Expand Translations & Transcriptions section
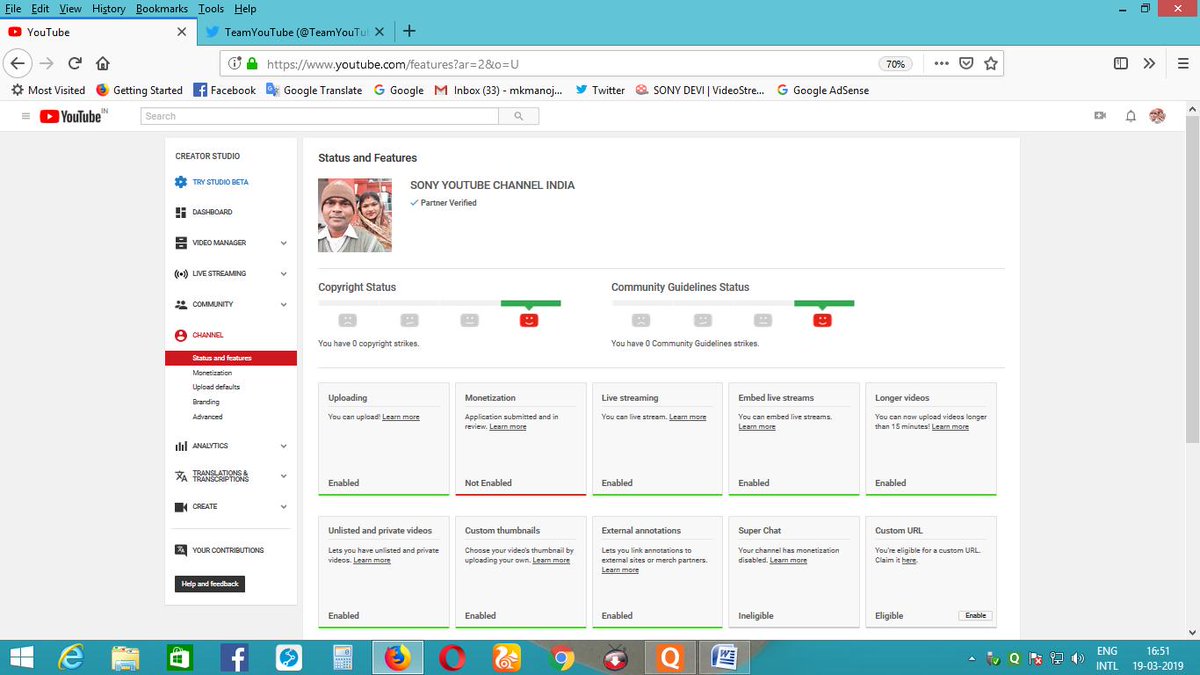Viewport: 1200px width, 675px height. click(x=283, y=476)
